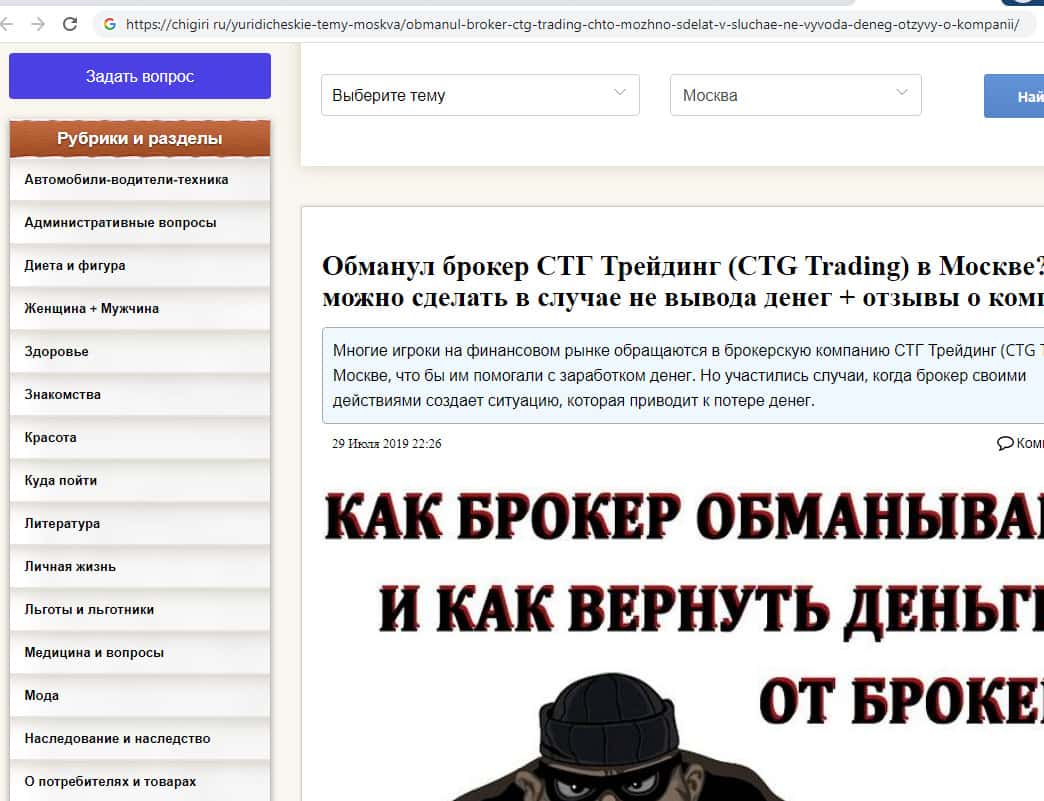Open the Автомобили-водители-техника category
Image resolution: width=1044 pixels, height=801 pixels.
pyautogui.click(x=140, y=179)
